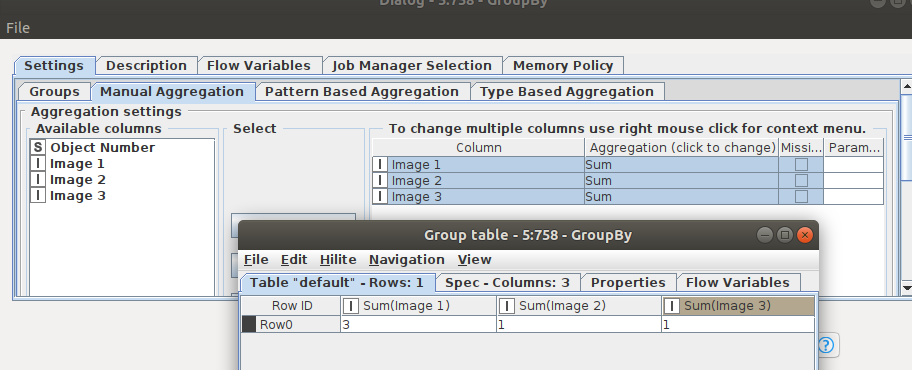The height and width of the screenshot is (370, 912).
Task: Click Image 2 cell in aggregation table
Action: tap(478, 181)
